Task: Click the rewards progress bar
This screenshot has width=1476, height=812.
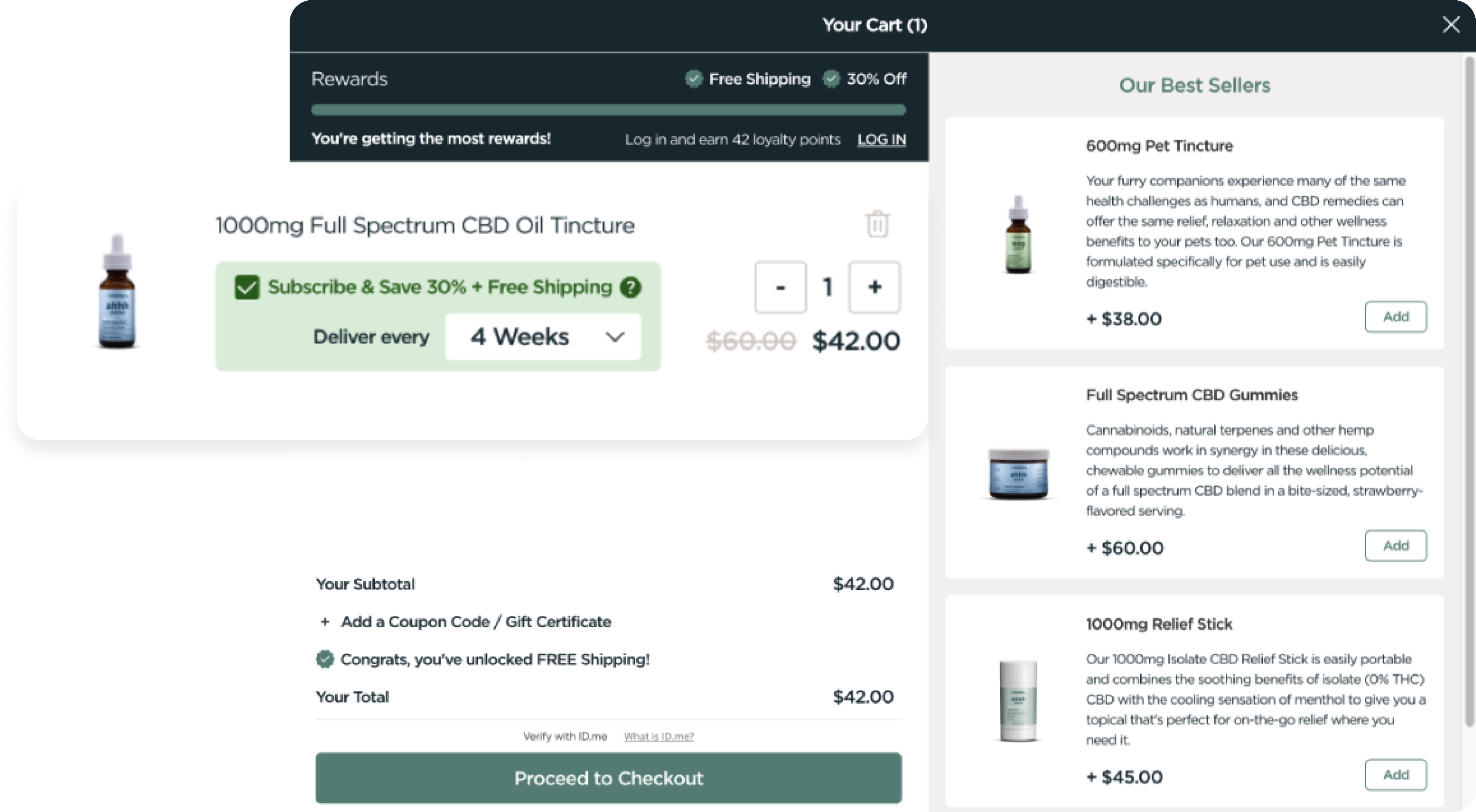Action: [608, 110]
